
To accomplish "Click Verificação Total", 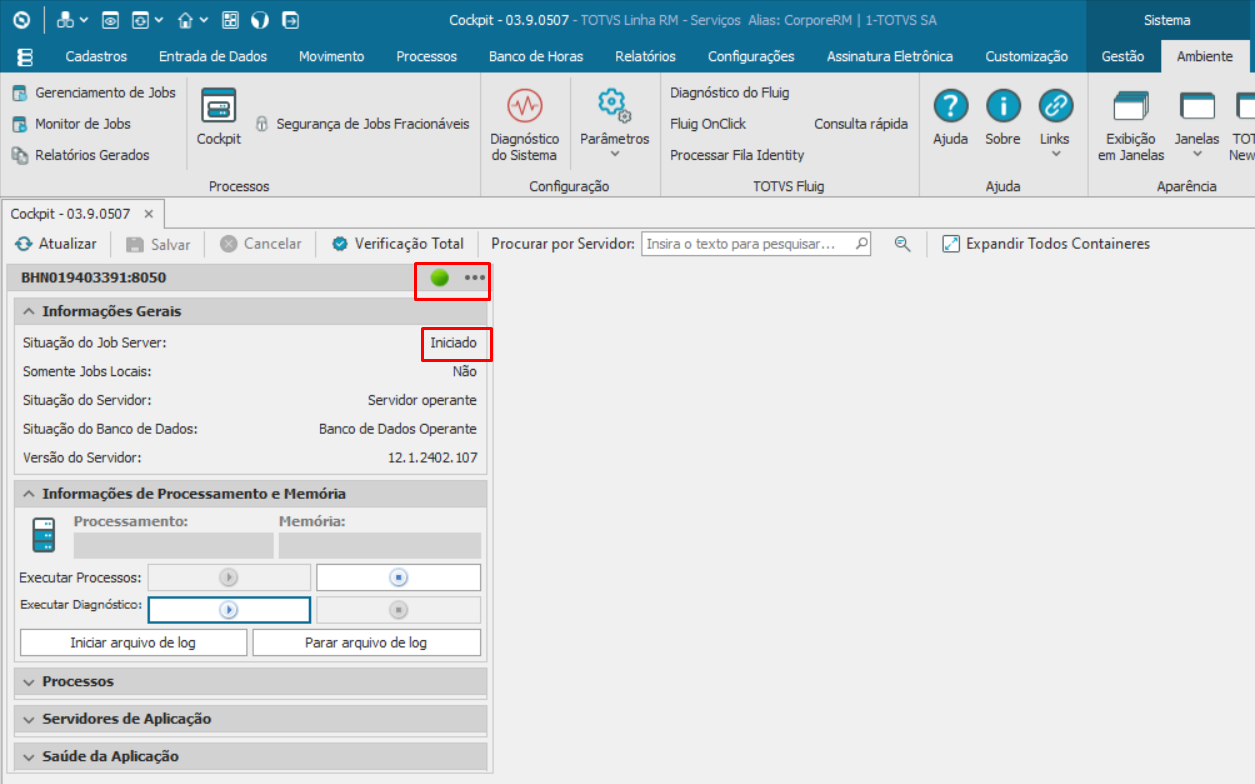I will pos(398,244).
